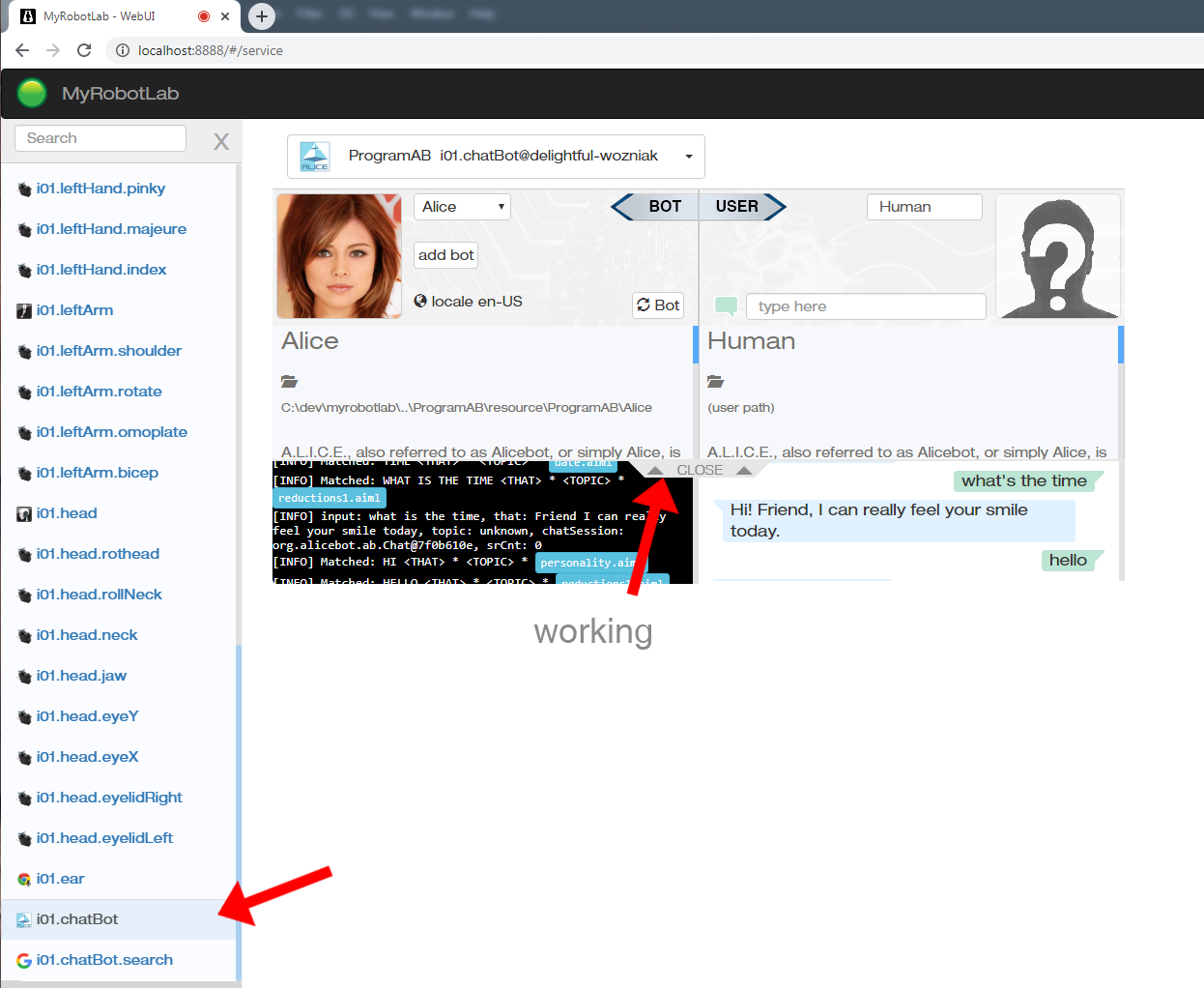Viewport: 1204px width, 988px height.
Task: Open i01.head.rothead service
Action: point(98,554)
